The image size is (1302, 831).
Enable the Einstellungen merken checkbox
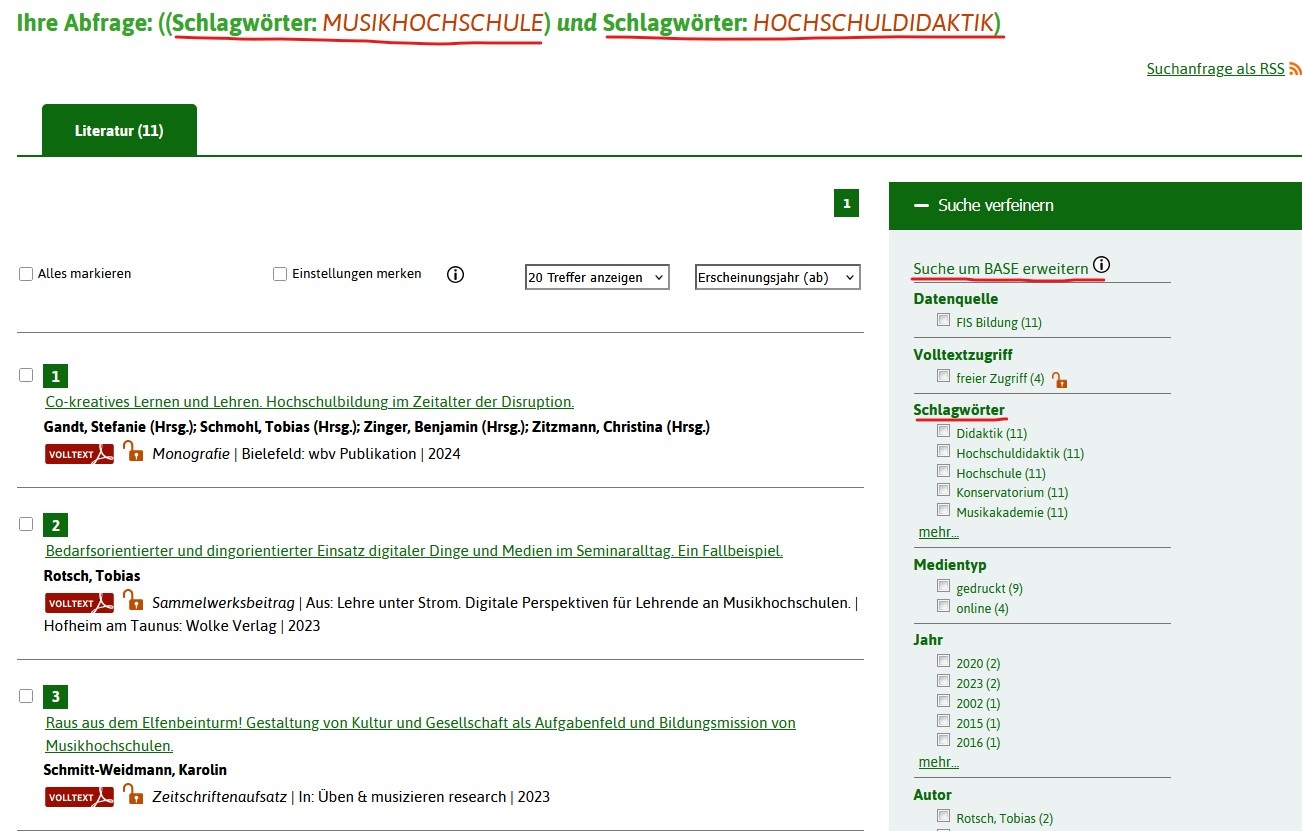click(x=280, y=274)
